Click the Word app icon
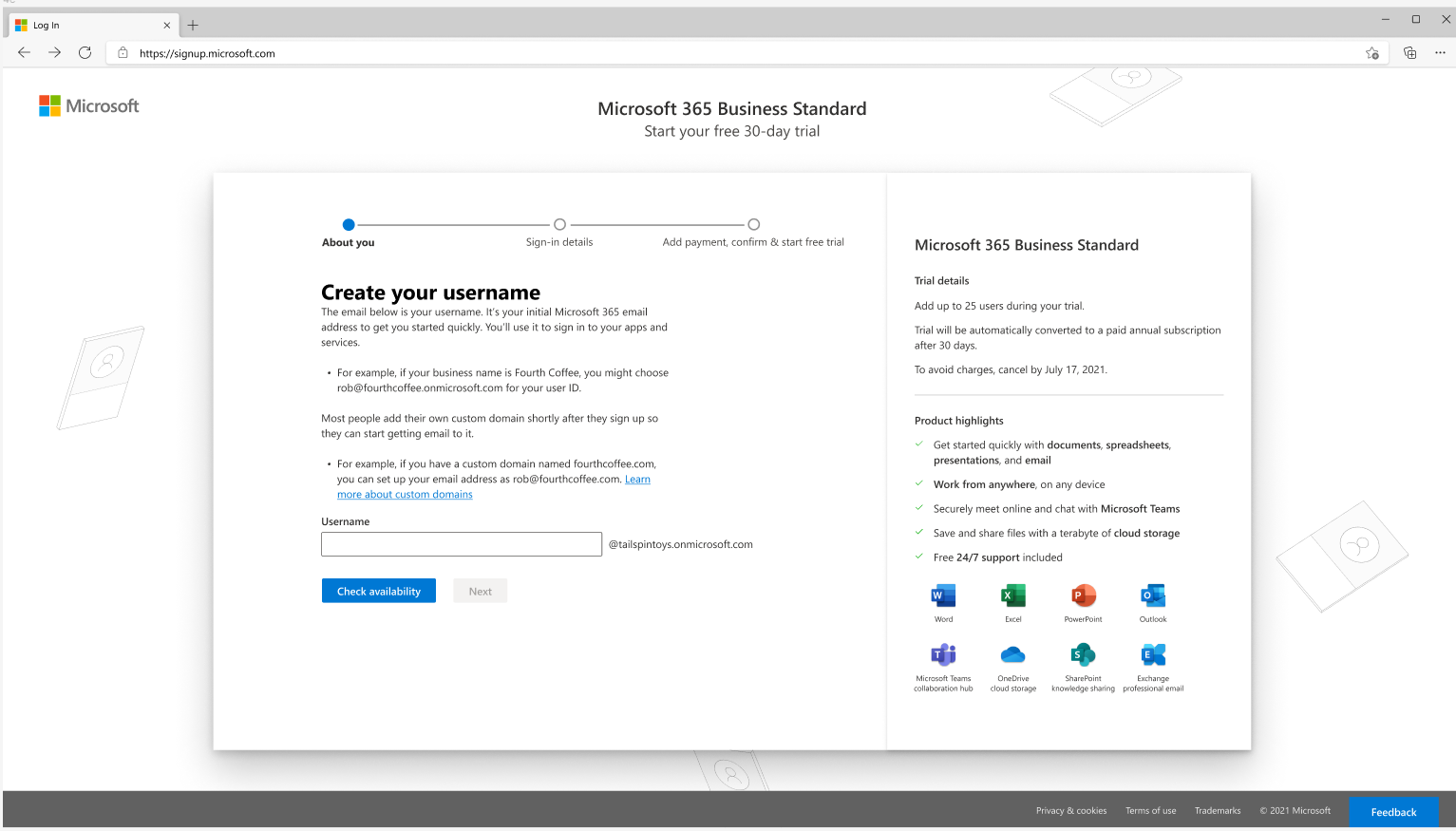This screenshot has width=1456, height=831. pyautogui.click(x=943, y=595)
